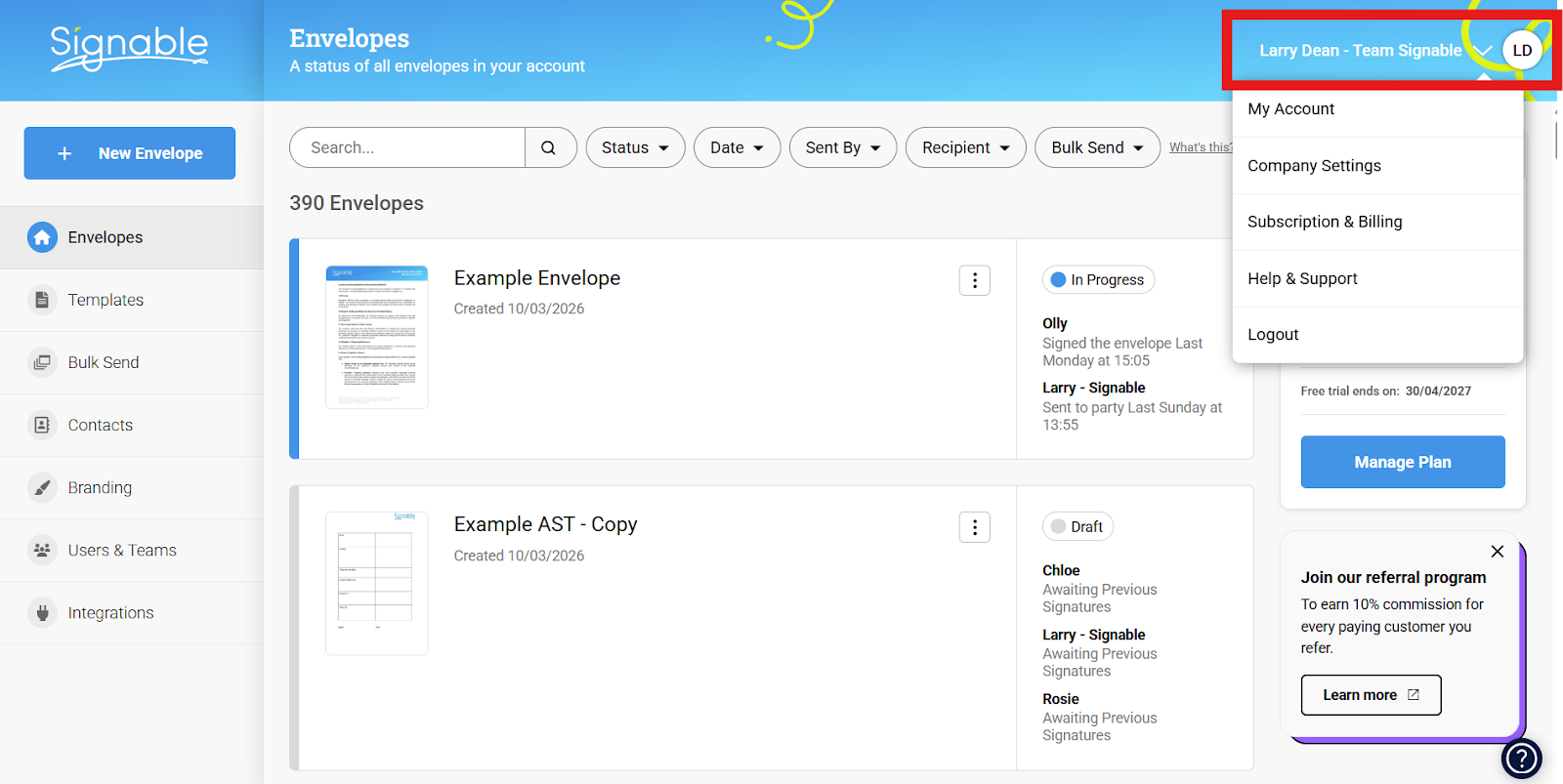This screenshot has width=1563, height=784.
Task: Click the Learn more button
Action: (x=1371, y=695)
